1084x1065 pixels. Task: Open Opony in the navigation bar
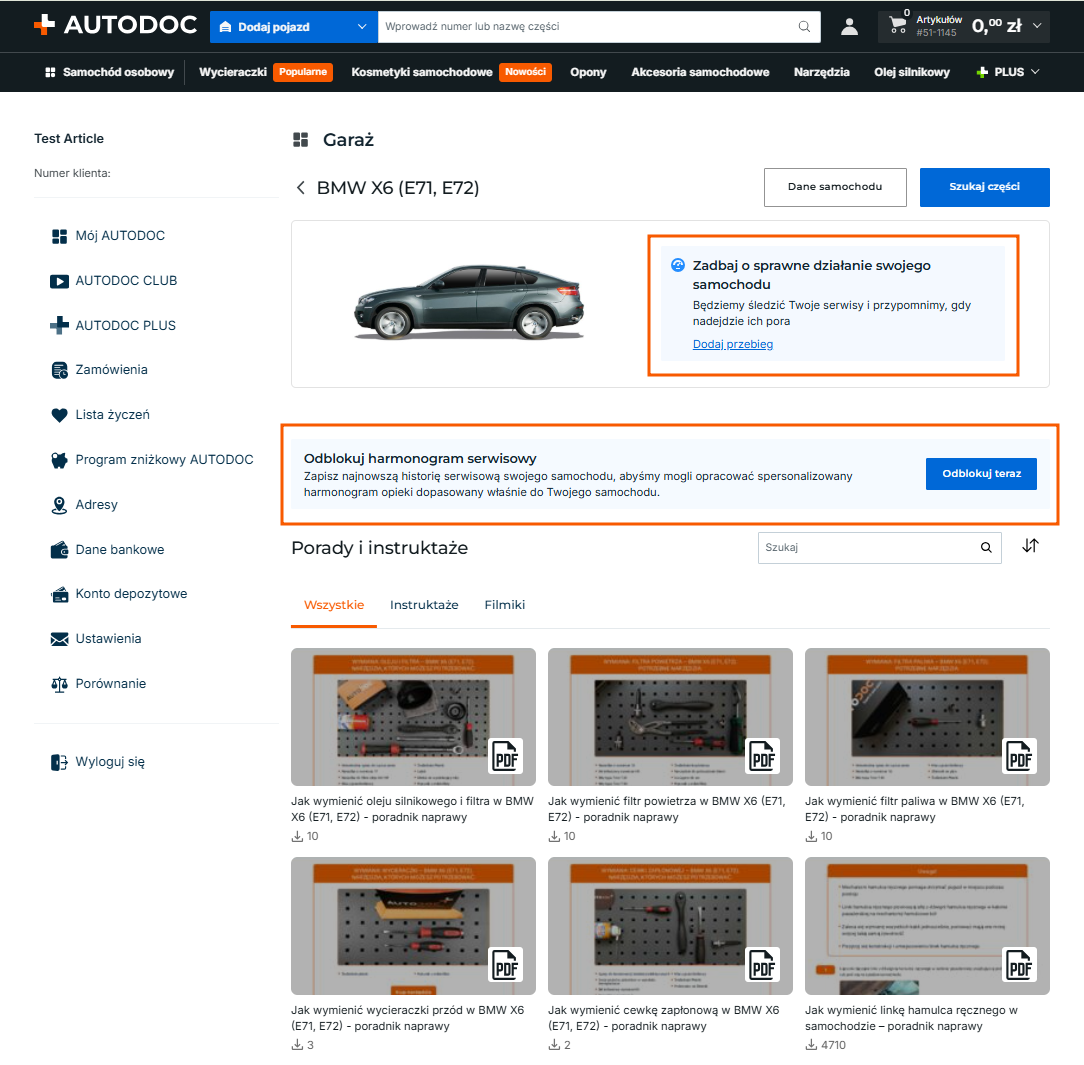click(x=588, y=72)
